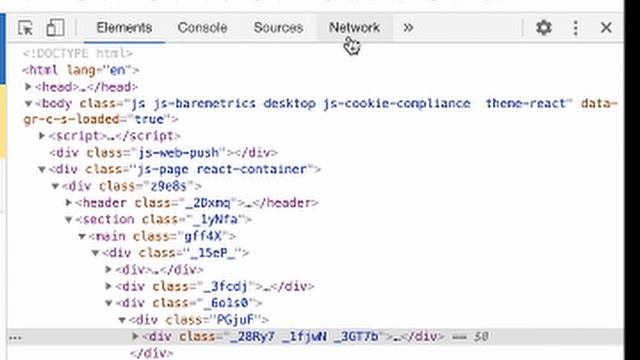Click the closing </div> tag line
Screen dimensions: 640x360
pyautogui.click(x=151, y=353)
